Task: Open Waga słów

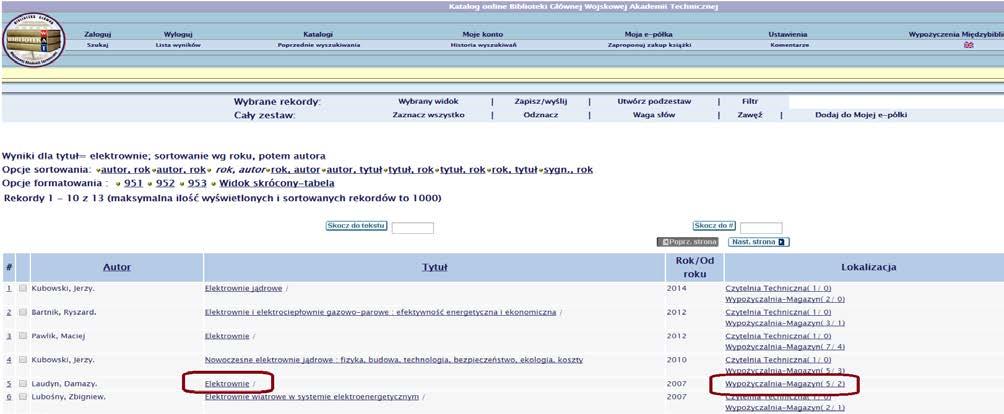Action: click(654, 115)
